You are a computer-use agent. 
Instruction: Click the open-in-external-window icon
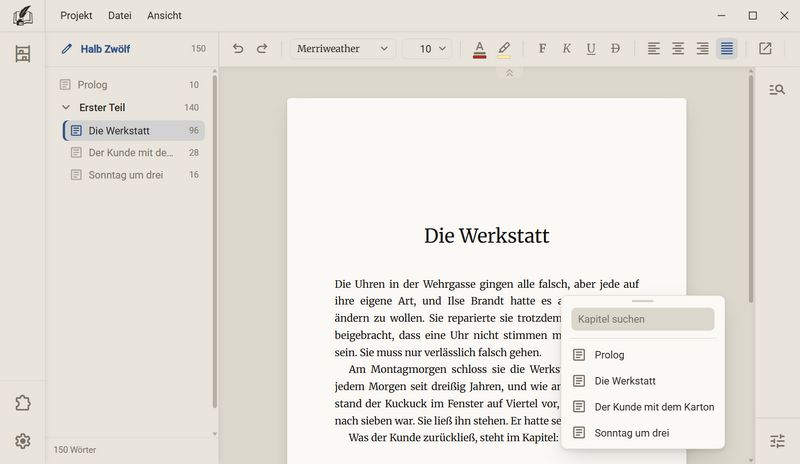(765, 48)
